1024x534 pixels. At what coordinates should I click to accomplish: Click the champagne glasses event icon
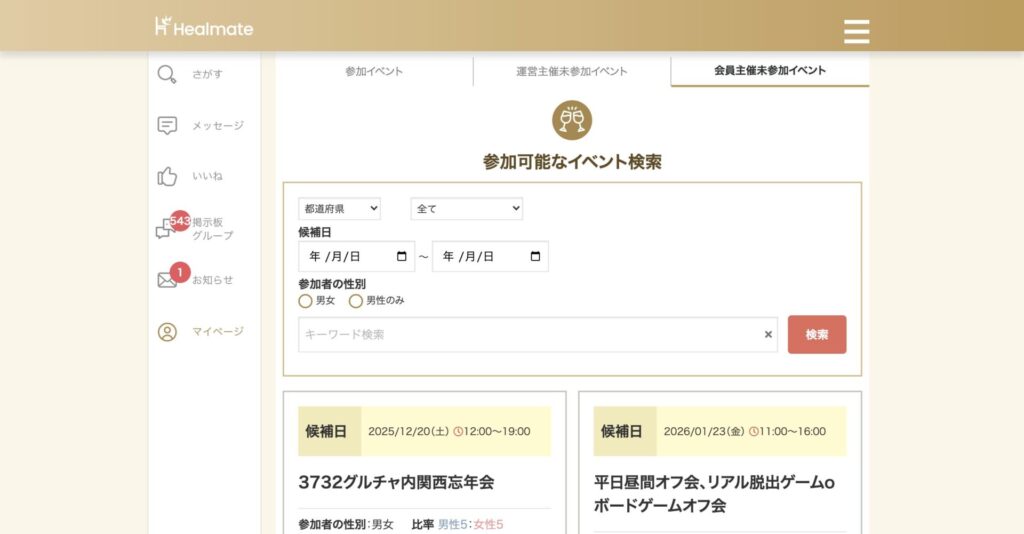[x=572, y=120]
